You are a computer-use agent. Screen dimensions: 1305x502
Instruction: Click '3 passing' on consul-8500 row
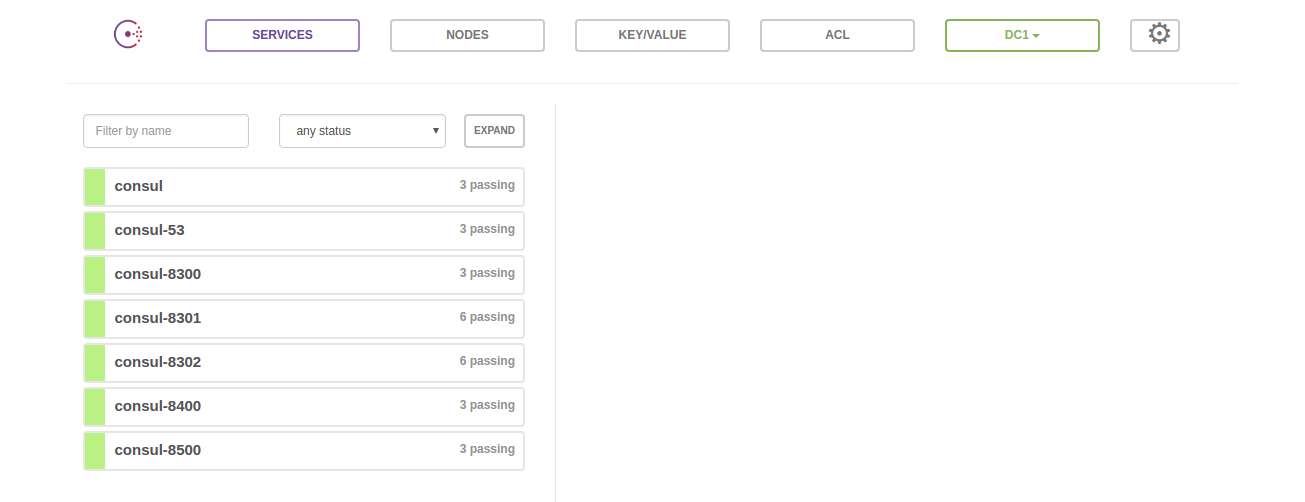tap(487, 449)
